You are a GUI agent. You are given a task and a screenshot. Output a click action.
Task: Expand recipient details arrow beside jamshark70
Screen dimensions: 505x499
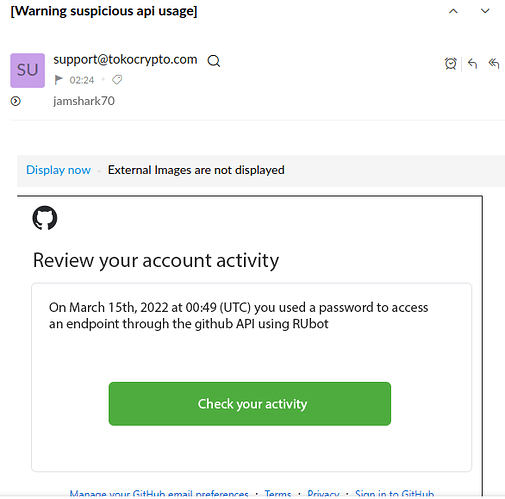click(x=15, y=101)
